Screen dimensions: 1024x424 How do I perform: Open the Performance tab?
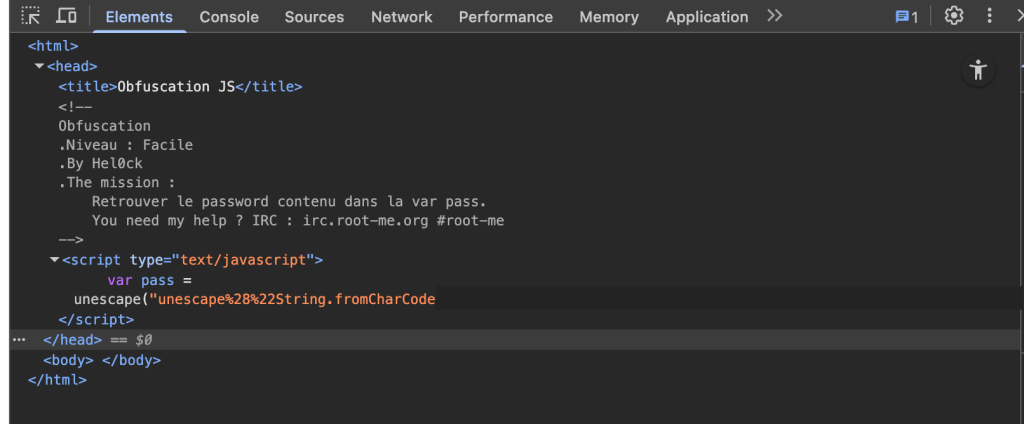505,17
